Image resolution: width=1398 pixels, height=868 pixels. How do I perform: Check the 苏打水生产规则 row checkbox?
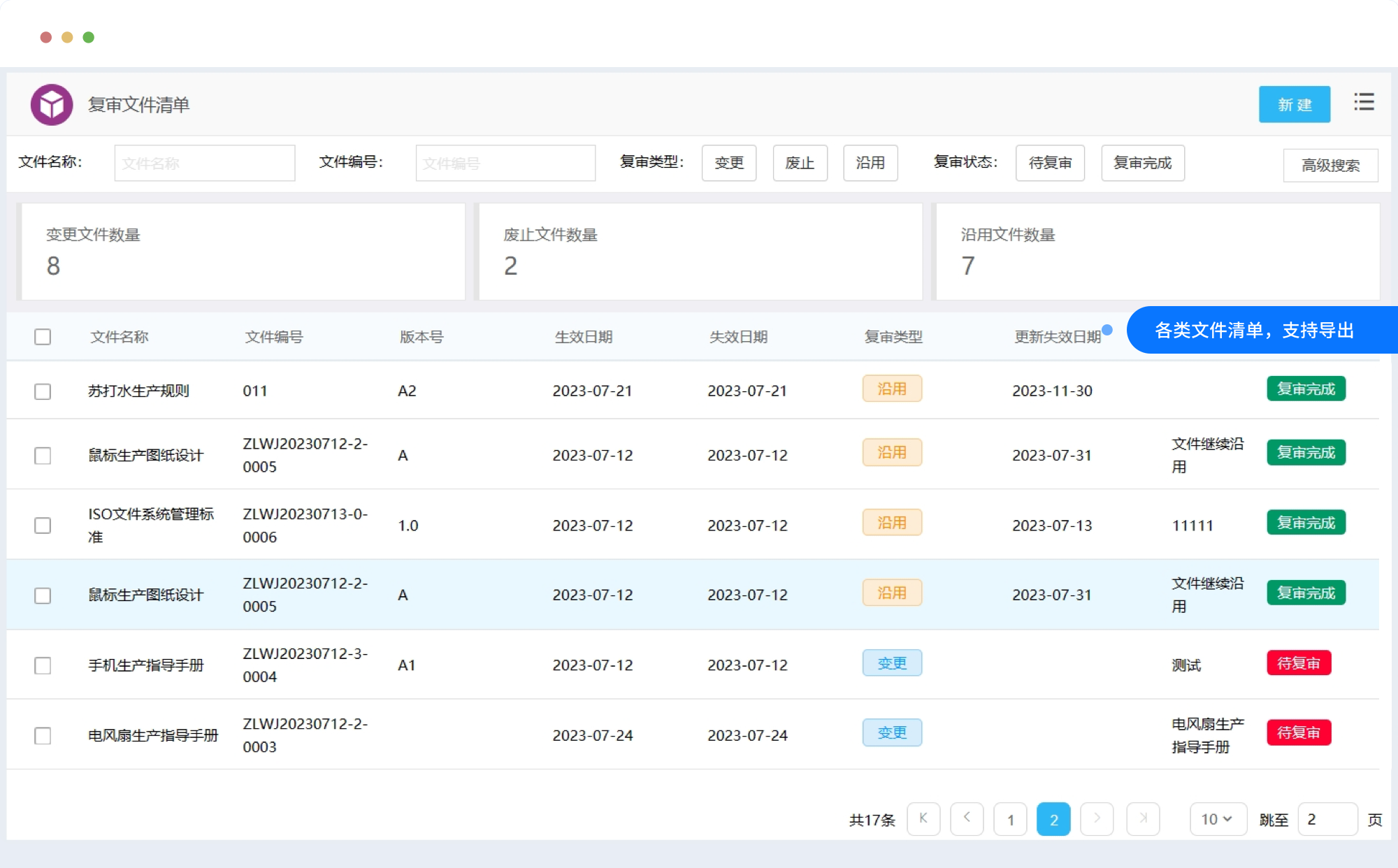(x=43, y=391)
